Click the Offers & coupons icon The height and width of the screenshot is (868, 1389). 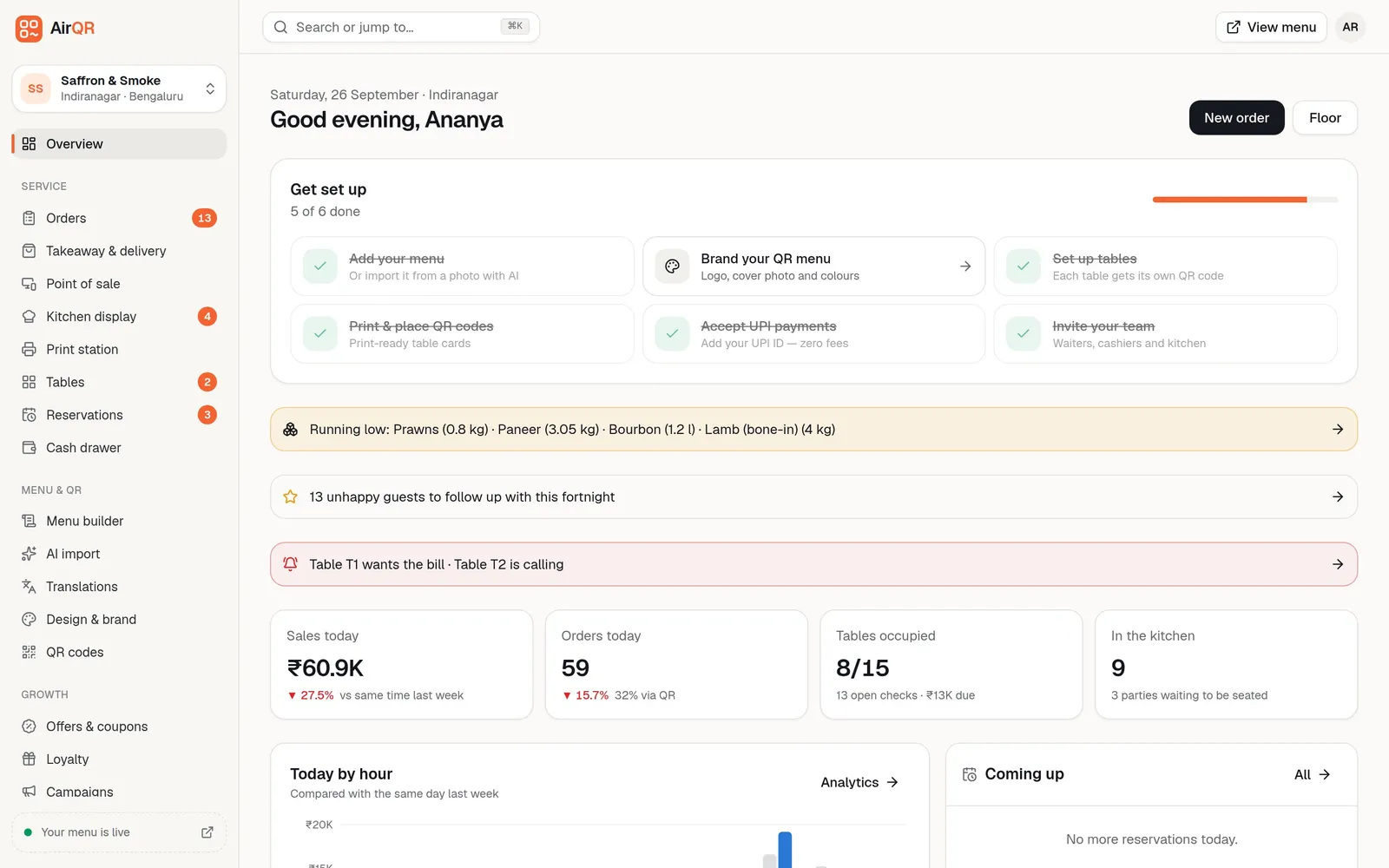29,727
